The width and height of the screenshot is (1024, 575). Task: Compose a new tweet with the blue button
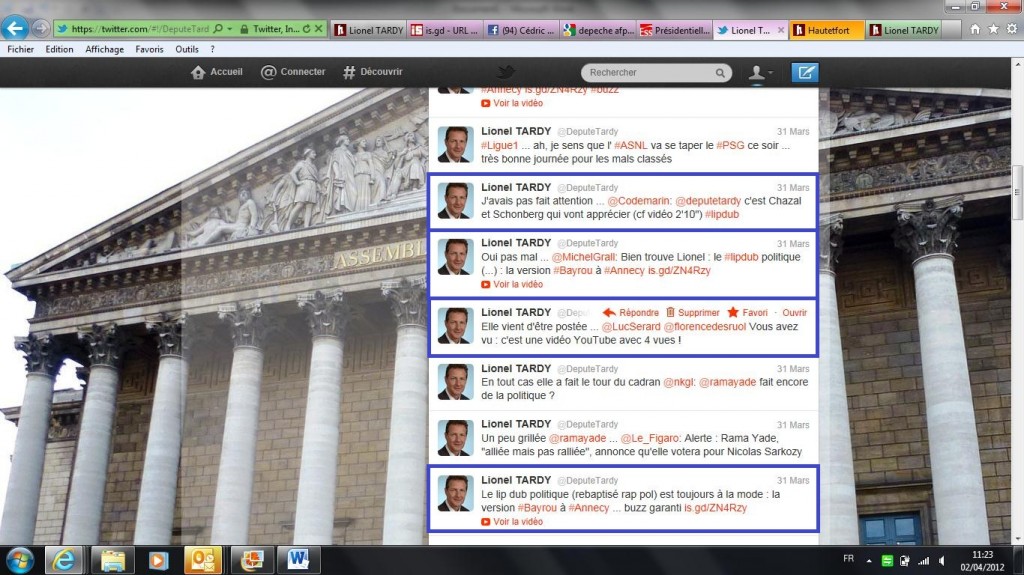coord(805,73)
